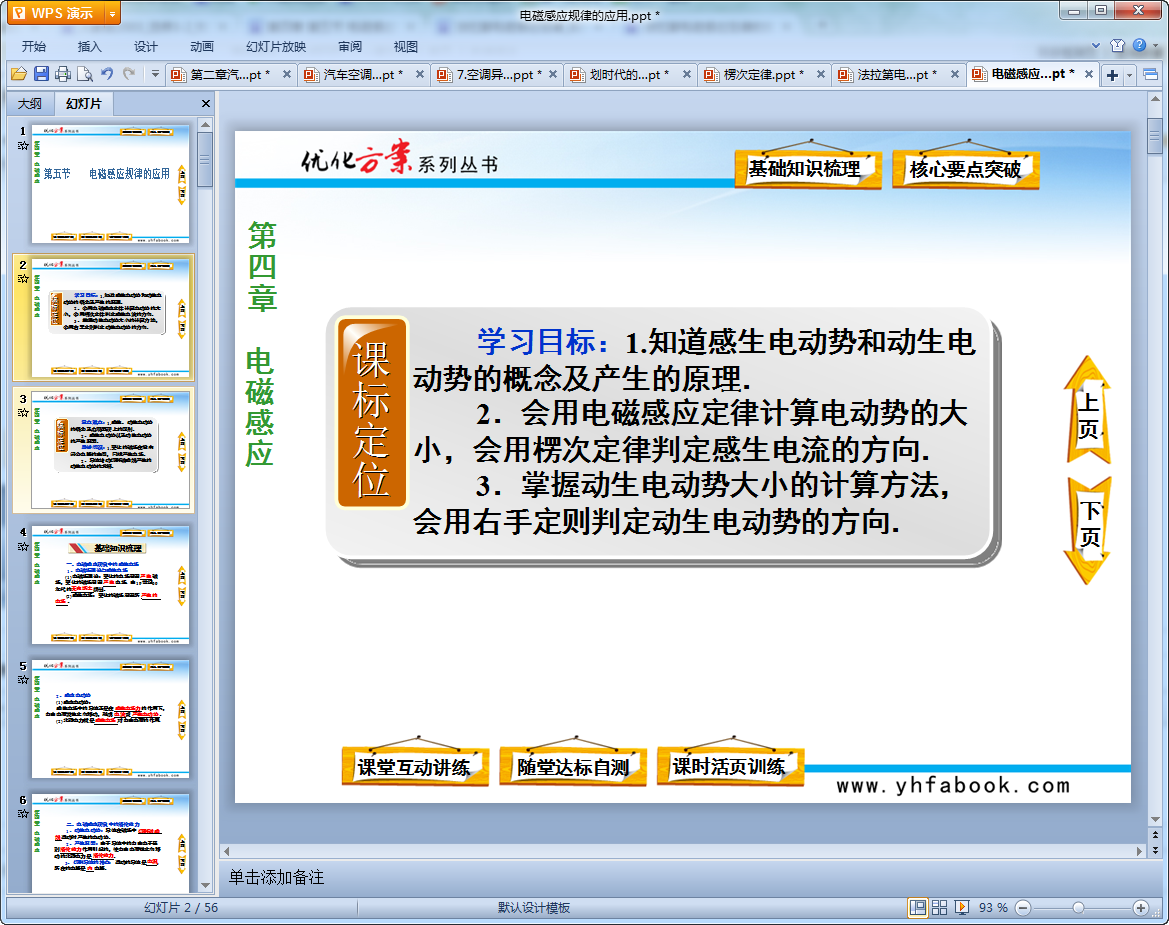Close the 7.空调异...ppt document tab
This screenshot has height=925, width=1169.
553,75
